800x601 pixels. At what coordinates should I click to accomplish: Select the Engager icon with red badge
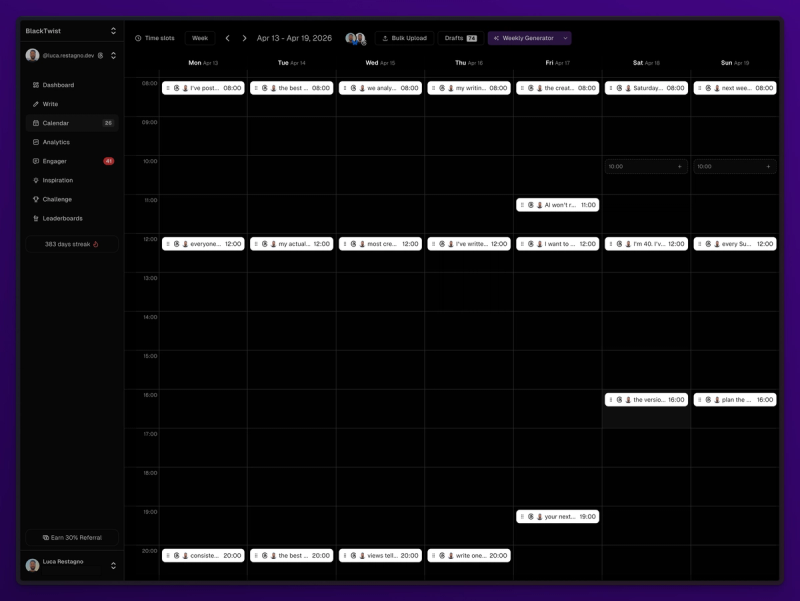(x=38, y=161)
